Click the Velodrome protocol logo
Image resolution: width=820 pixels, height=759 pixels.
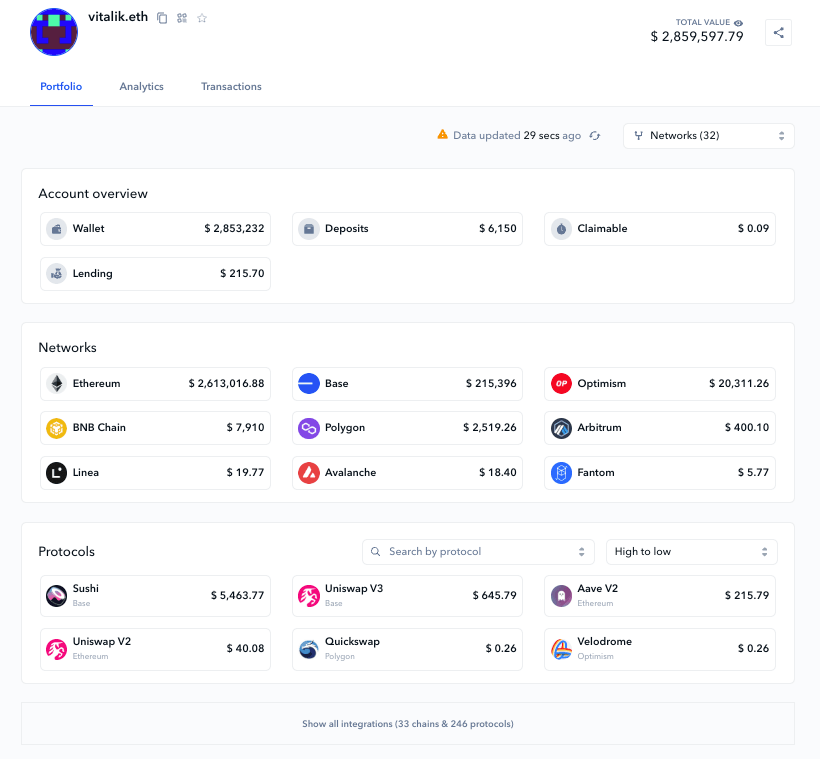coord(561,649)
